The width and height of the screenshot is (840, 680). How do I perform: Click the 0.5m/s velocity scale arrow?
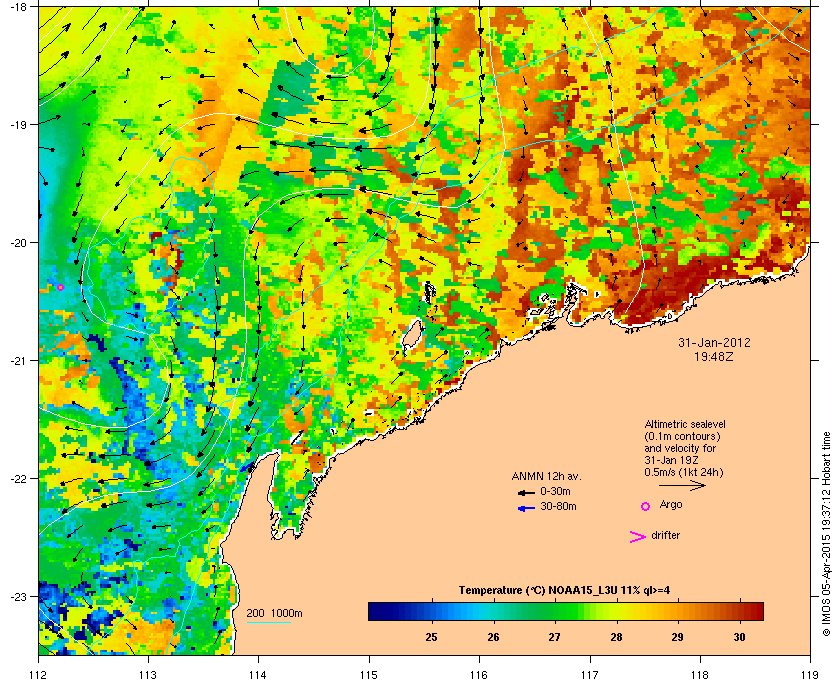tap(682, 485)
